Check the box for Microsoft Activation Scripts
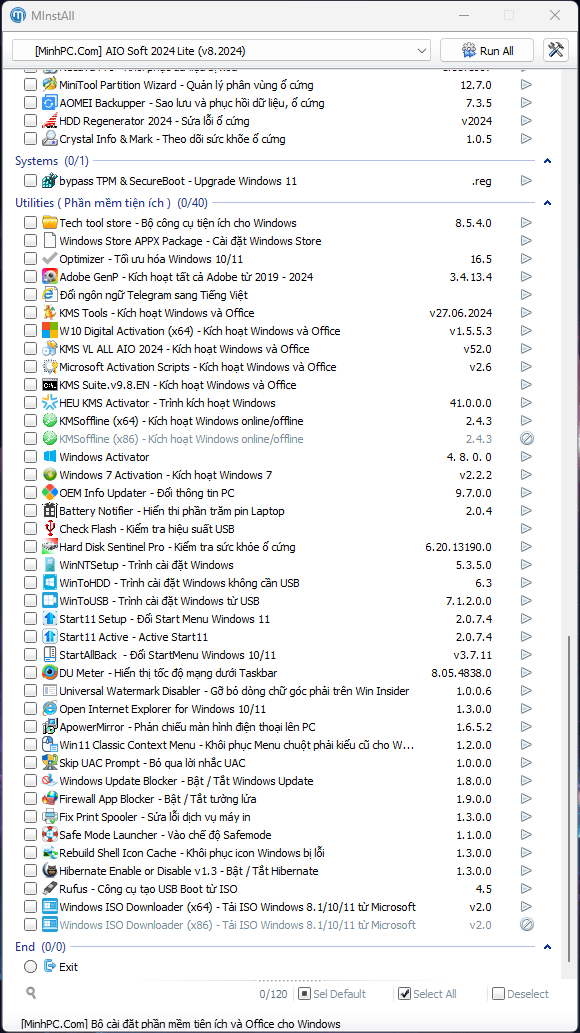 tap(30, 367)
